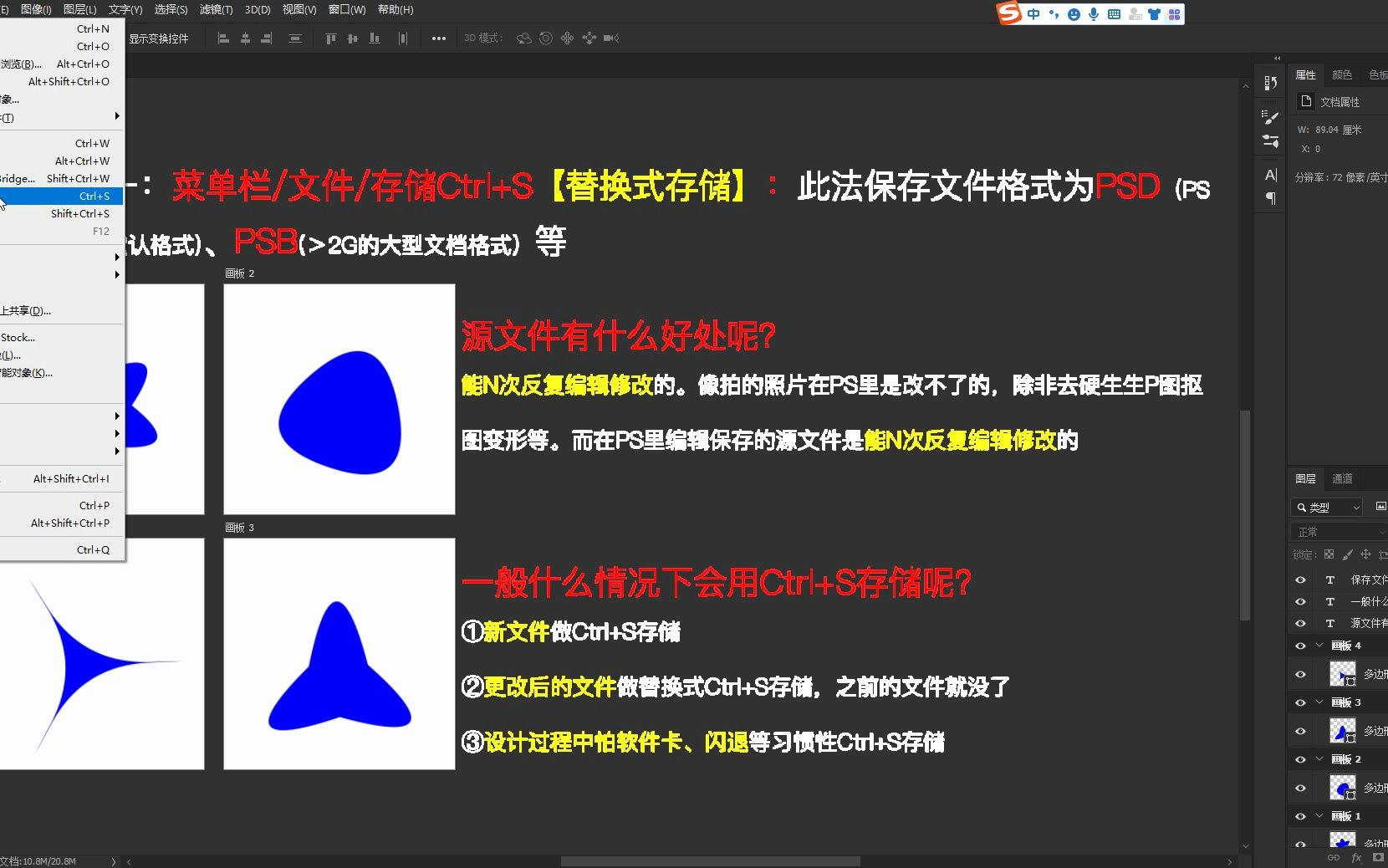
Task: Open the 正常 blend mode dropdown
Action: click(x=1339, y=532)
